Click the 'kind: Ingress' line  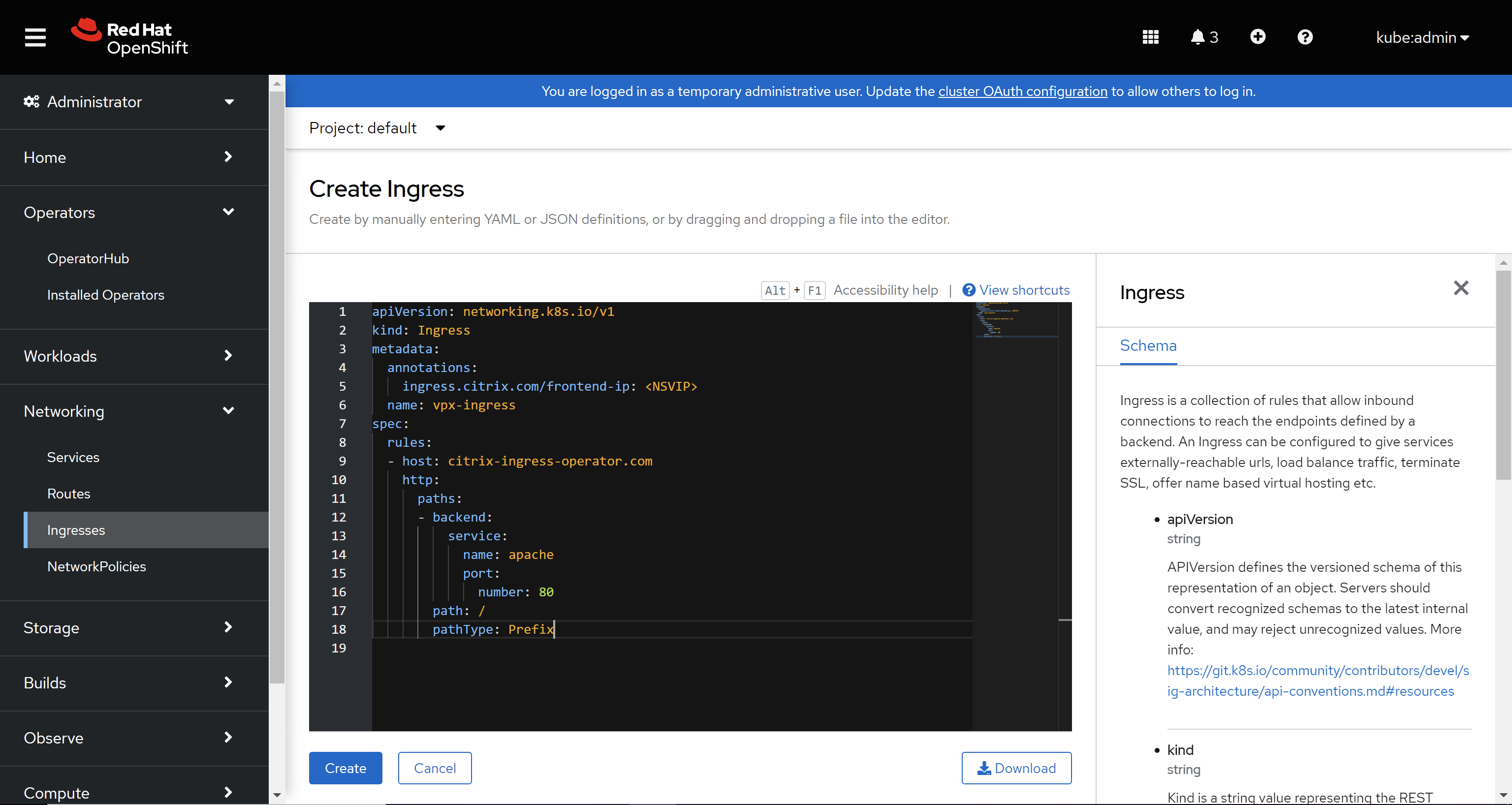pyautogui.click(x=421, y=330)
